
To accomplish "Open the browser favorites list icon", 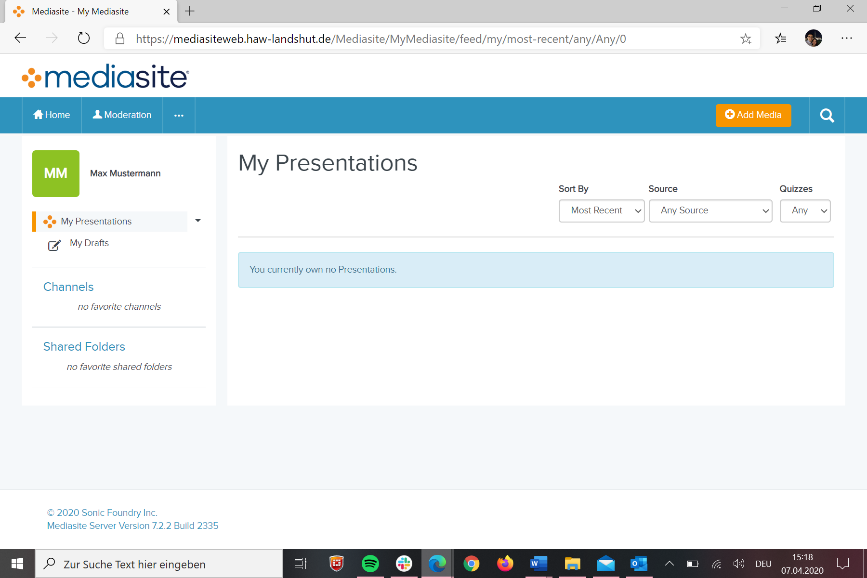I will 780,39.
